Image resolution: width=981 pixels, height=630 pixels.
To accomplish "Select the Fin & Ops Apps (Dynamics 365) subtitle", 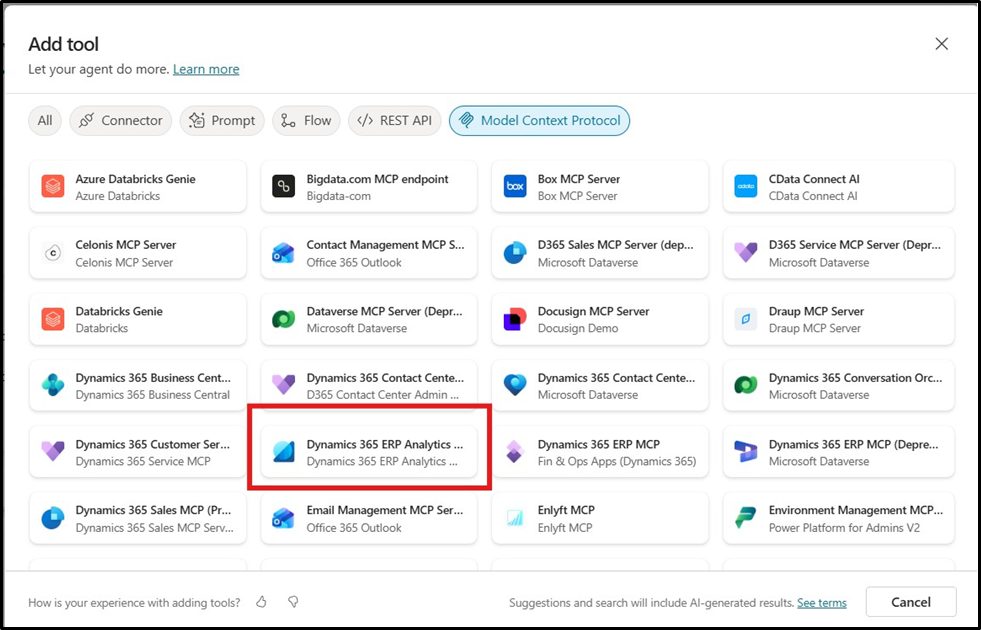I will [x=617, y=461].
